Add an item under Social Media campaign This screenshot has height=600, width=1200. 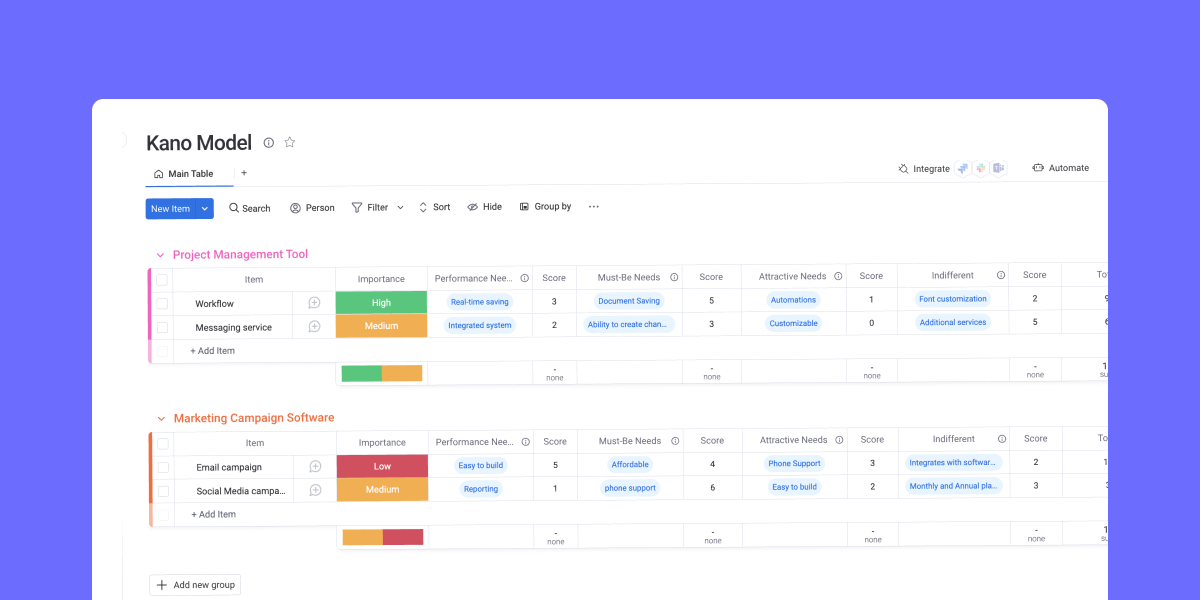(x=212, y=513)
